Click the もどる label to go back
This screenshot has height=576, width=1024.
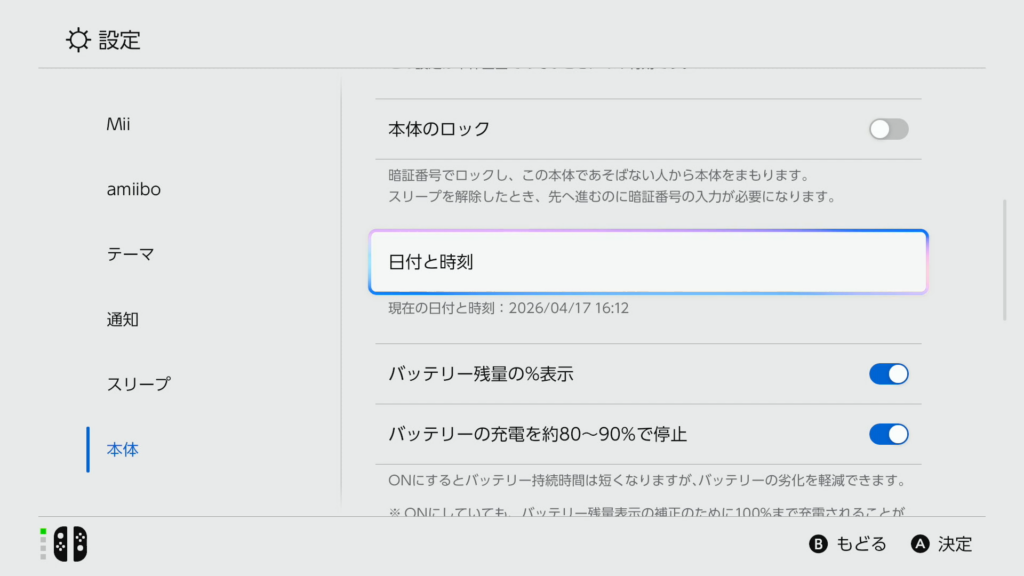tap(860, 544)
